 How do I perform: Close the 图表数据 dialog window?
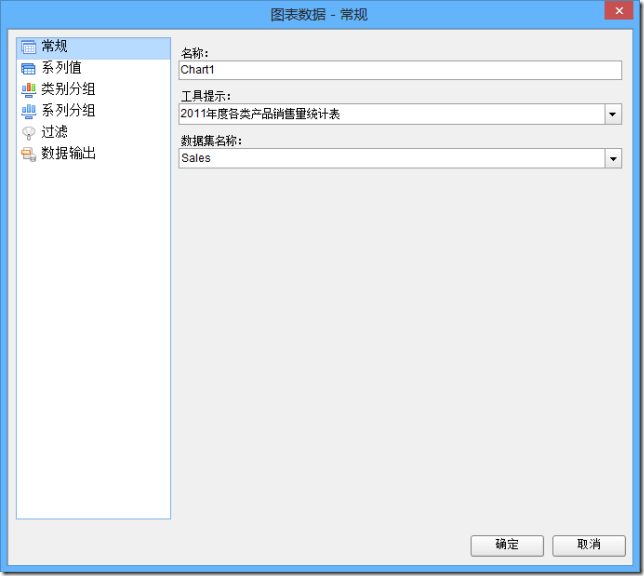click(x=619, y=10)
